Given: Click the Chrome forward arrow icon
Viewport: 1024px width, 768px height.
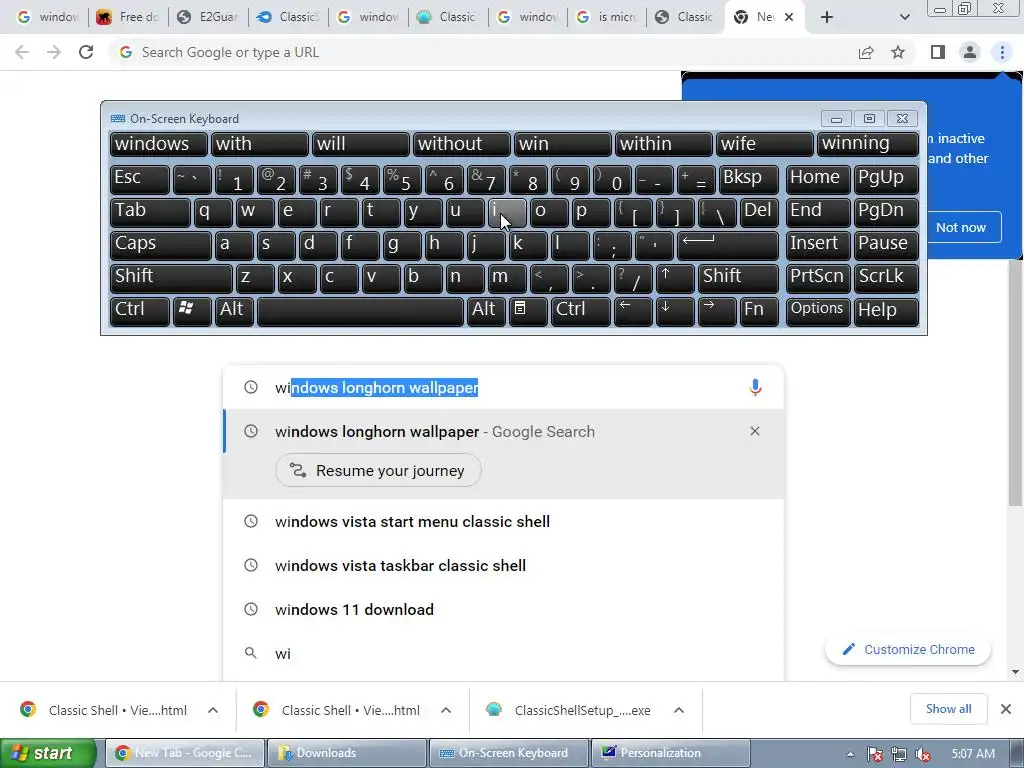Looking at the screenshot, I should click(54, 52).
